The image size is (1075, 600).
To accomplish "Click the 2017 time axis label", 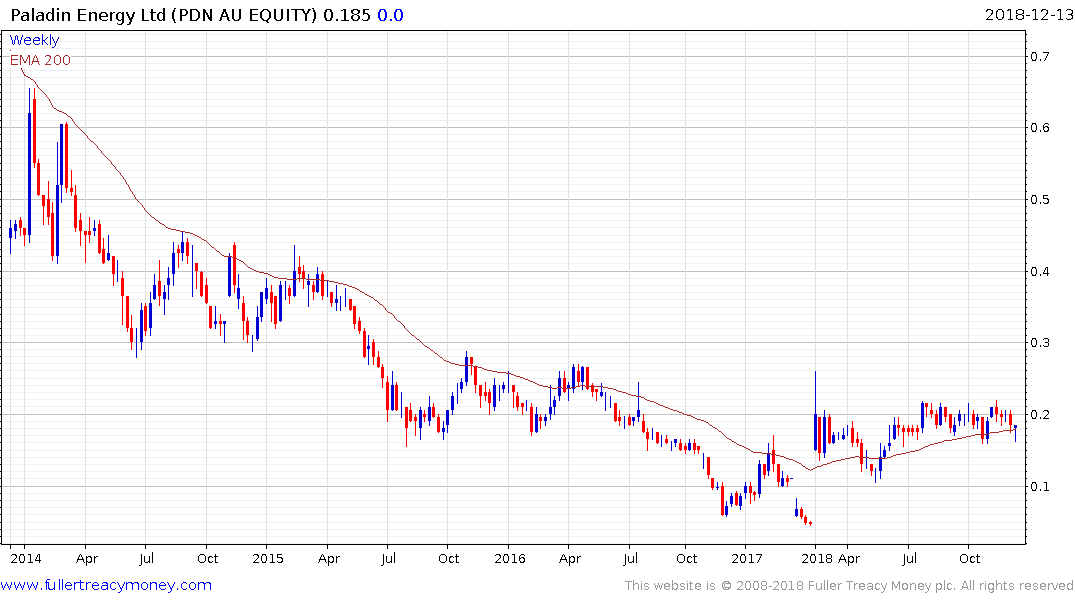I will 747,558.
